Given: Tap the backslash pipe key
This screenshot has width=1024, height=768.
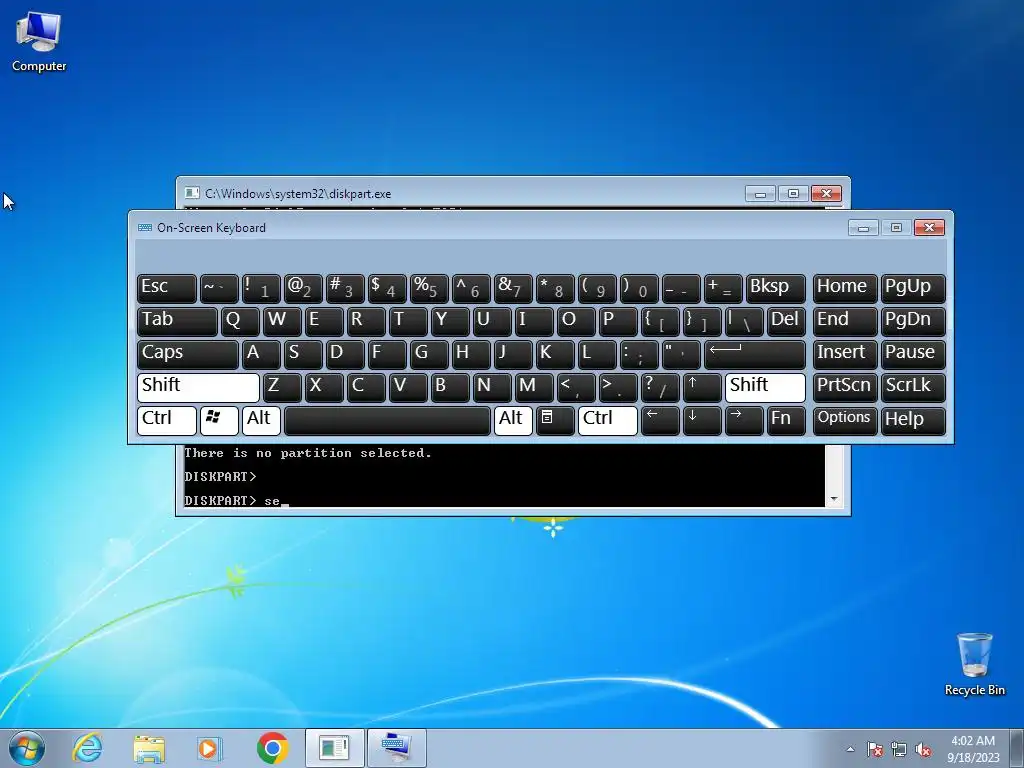Looking at the screenshot, I should (743, 321).
